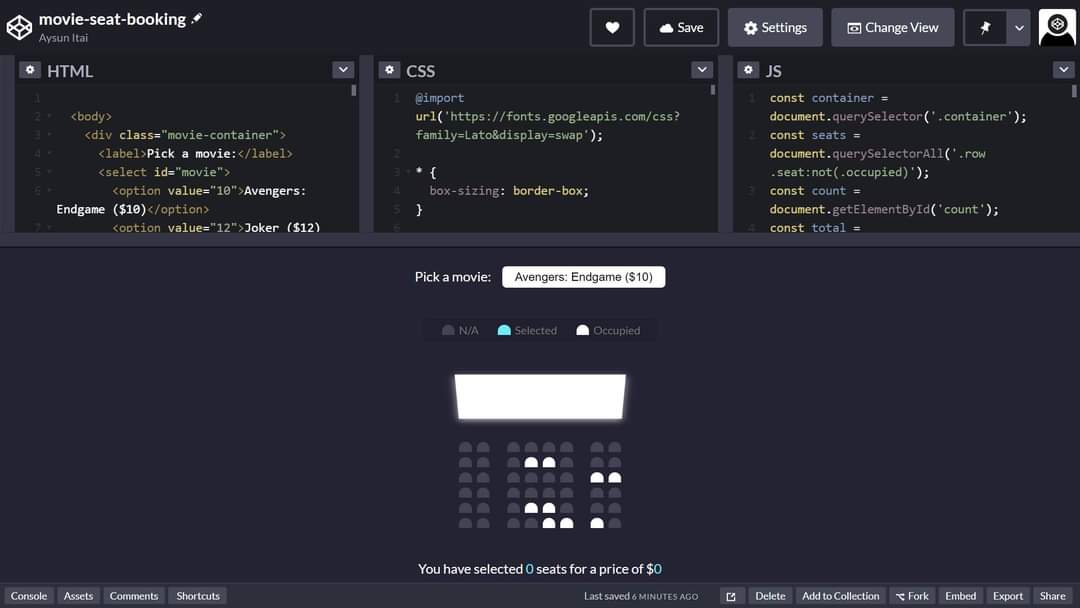Open the HTML panel settings gear

click(x=29, y=70)
